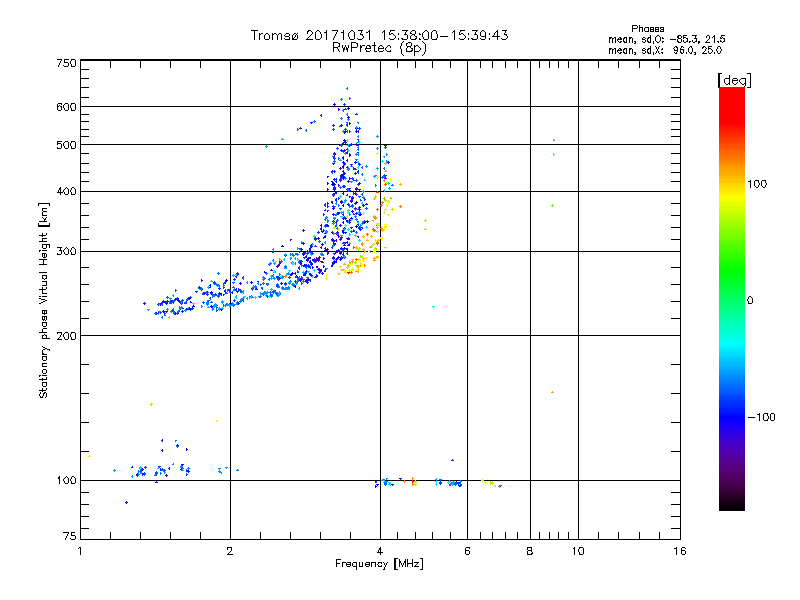
Task: Click the y-axis tick label '200'
Action: pyautogui.click(x=66, y=336)
